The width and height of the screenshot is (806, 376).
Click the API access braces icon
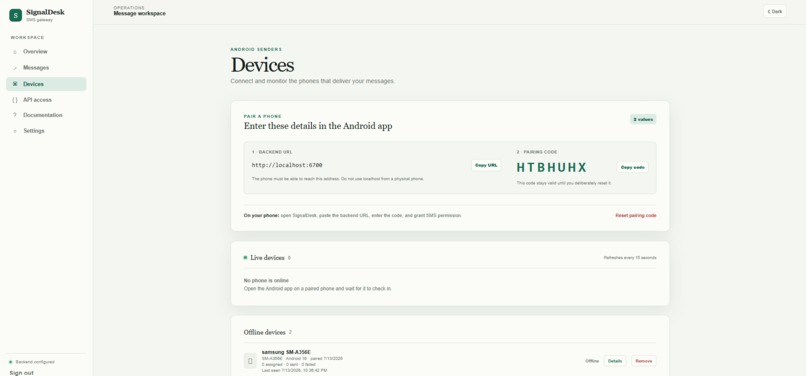(x=14, y=100)
